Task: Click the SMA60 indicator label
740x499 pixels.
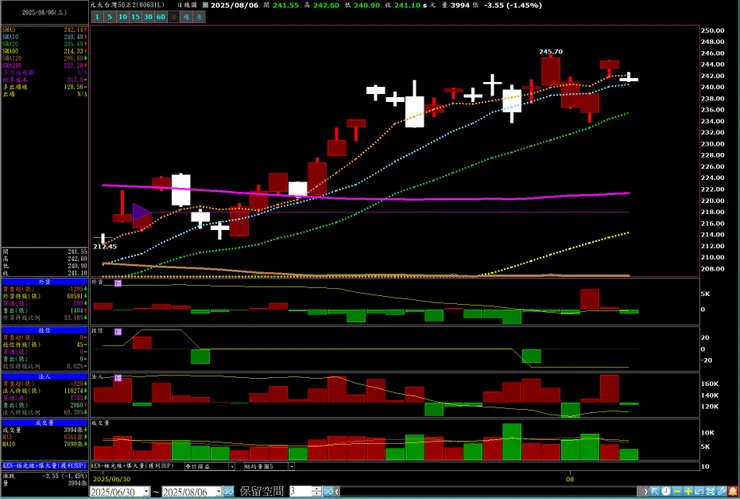Action: coord(10,51)
